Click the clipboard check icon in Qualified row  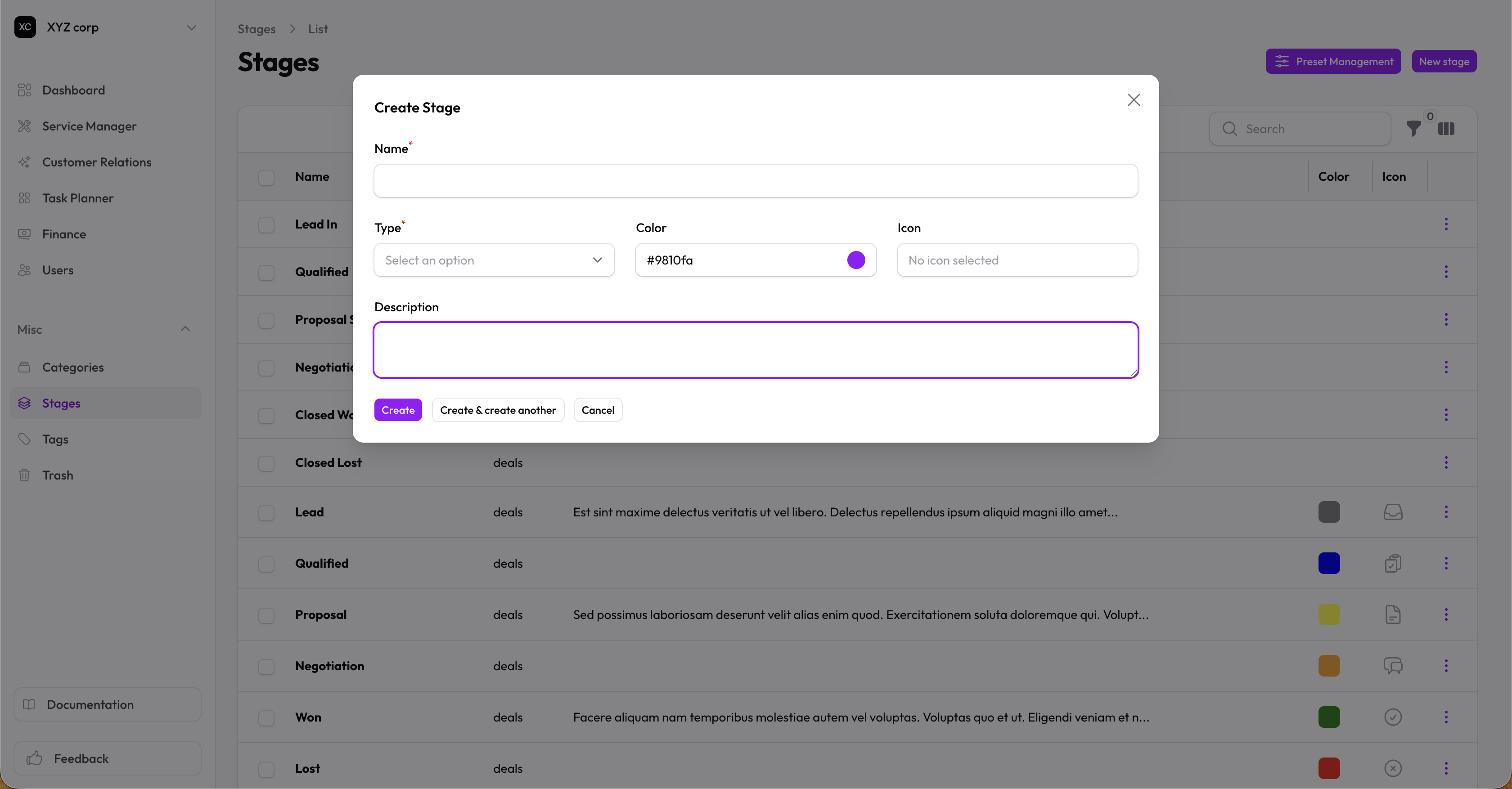pyautogui.click(x=1393, y=563)
